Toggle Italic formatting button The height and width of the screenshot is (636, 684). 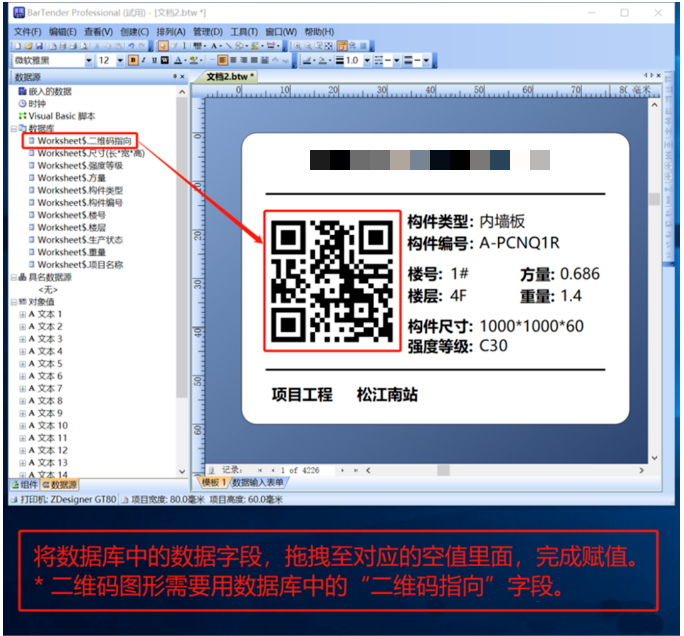click(x=144, y=60)
